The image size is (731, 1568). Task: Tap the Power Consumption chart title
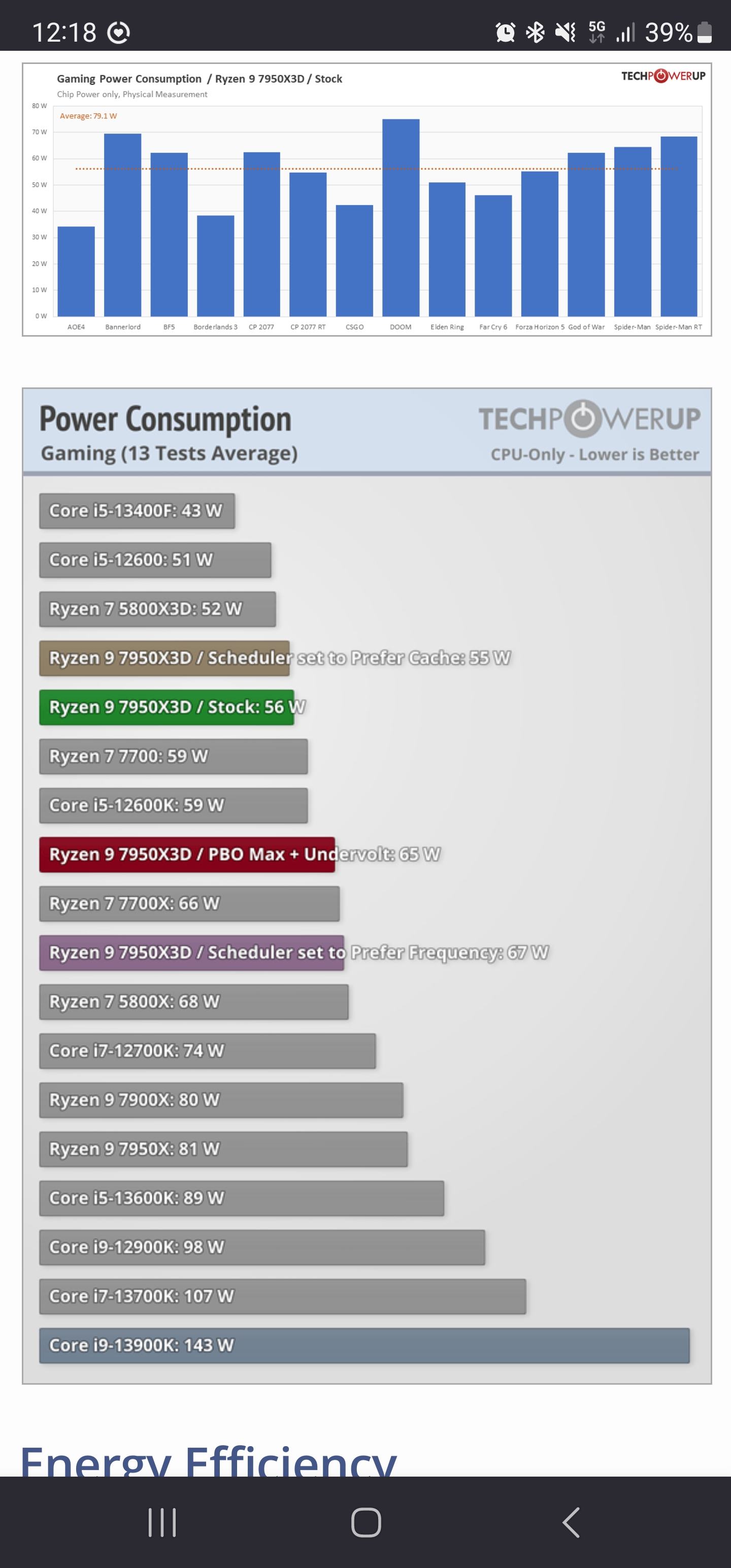point(165,419)
